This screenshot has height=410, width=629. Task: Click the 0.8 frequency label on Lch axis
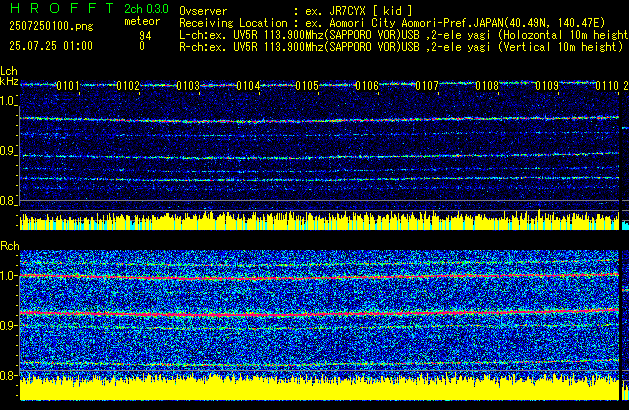7,201
